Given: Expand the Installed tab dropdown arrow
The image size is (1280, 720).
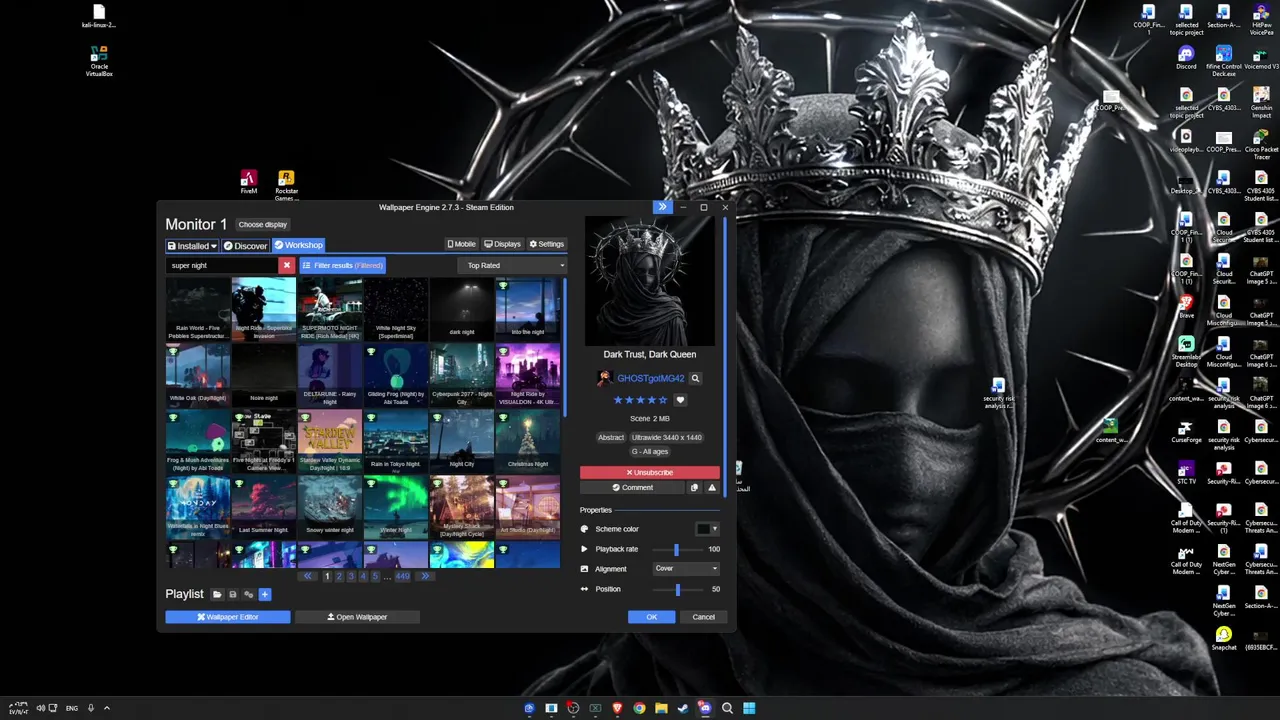Looking at the screenshot, I should click(x=214, y=246).
